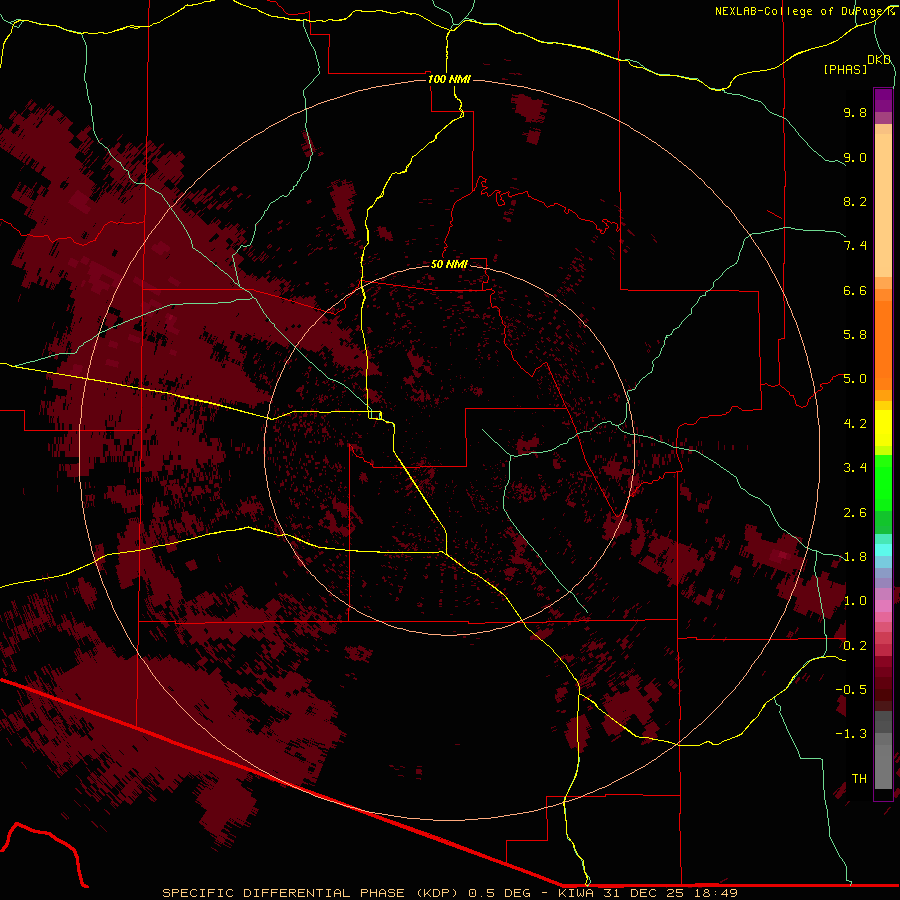Screen dimensions: 900x900
Task: Click the 2.6 value on the color scale
Action: (855, 513)
